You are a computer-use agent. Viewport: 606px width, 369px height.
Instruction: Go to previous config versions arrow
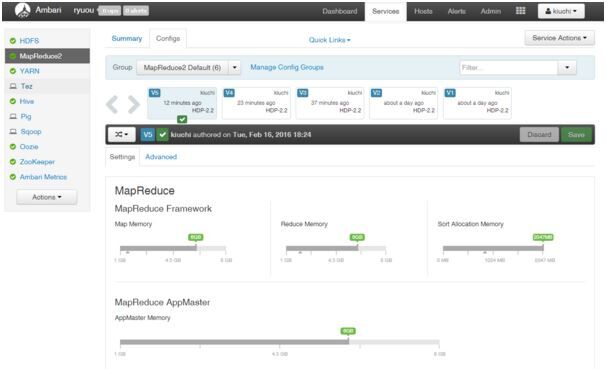pyautogui.click(x=112, y=104)
